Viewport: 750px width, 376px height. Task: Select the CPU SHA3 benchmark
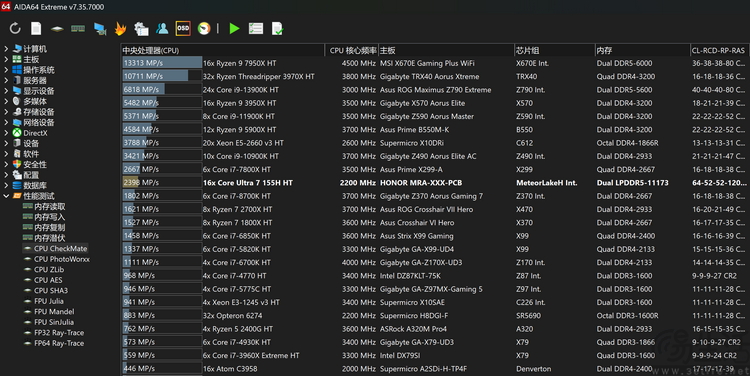(51, 291)
